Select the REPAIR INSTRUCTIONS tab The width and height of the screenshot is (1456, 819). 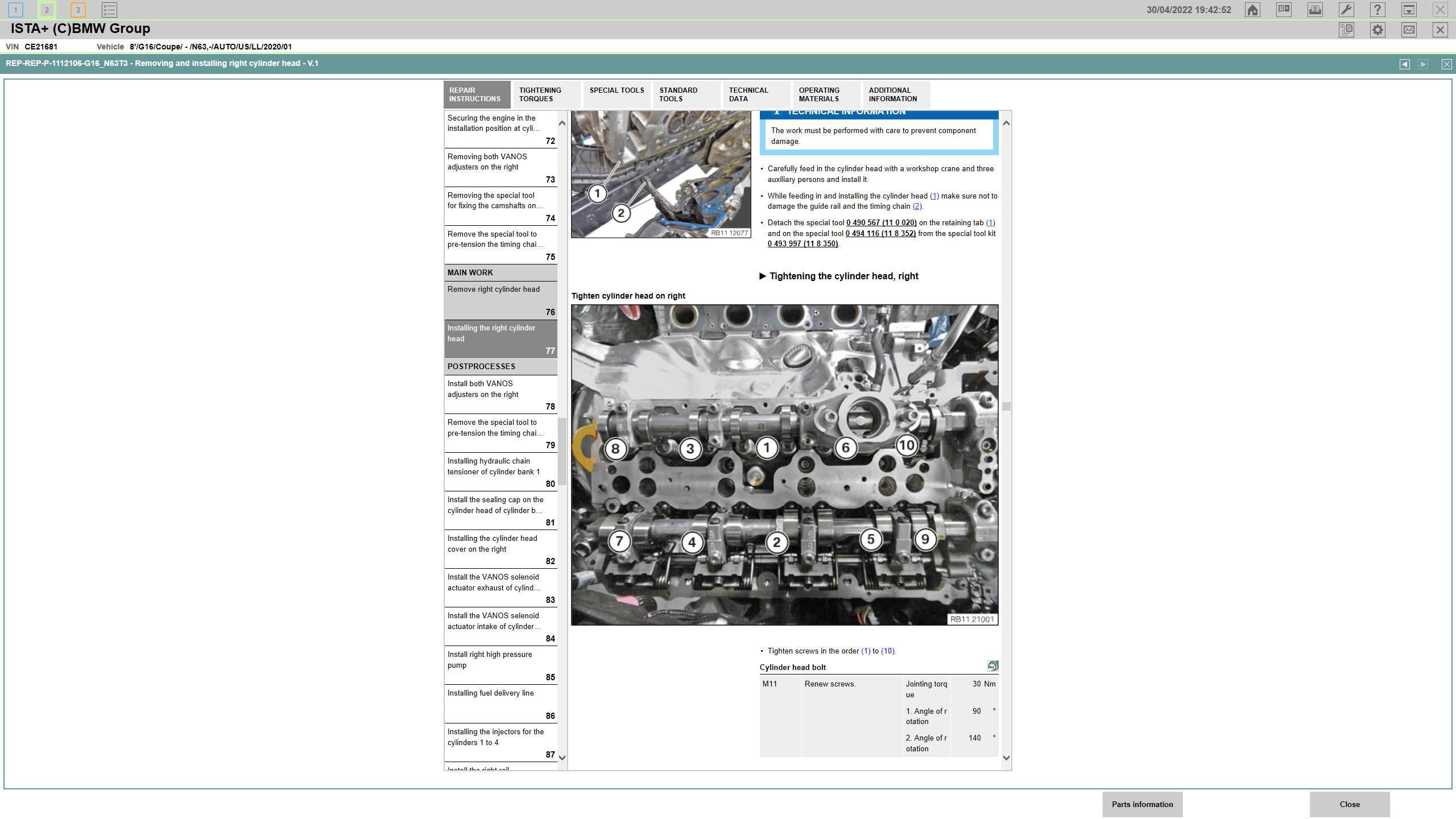coord(477,94)
